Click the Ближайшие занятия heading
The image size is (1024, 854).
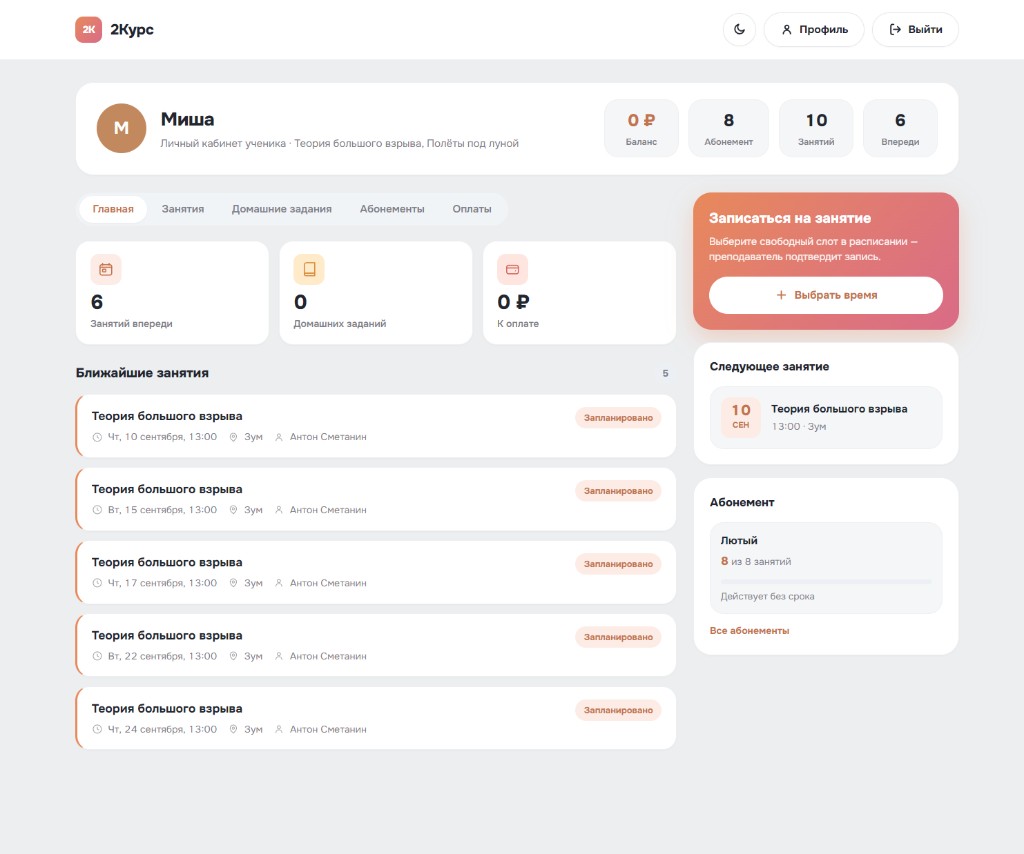[142, 373]
